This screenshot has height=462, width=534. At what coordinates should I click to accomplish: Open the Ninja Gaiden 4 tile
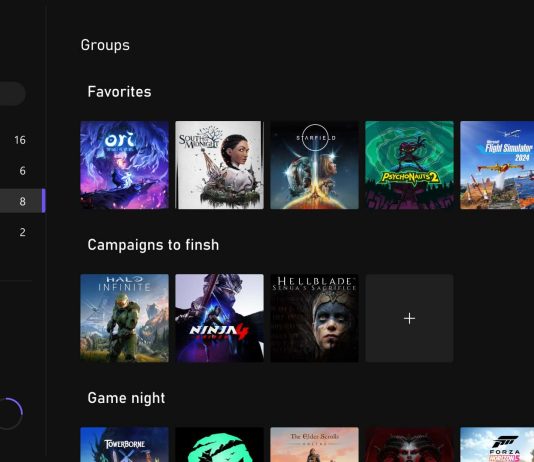point(219,318)
